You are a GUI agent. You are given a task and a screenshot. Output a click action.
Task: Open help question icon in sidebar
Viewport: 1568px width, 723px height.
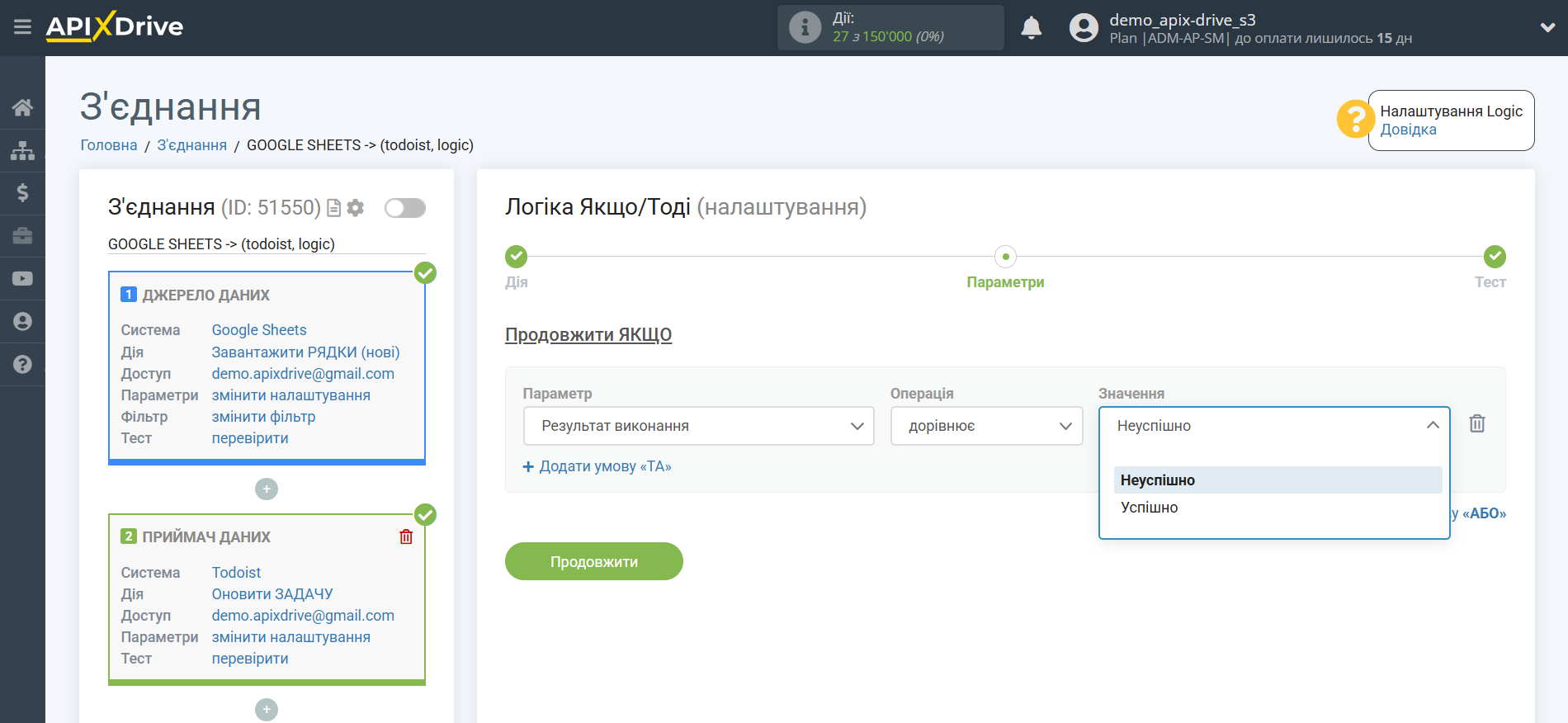22,364
